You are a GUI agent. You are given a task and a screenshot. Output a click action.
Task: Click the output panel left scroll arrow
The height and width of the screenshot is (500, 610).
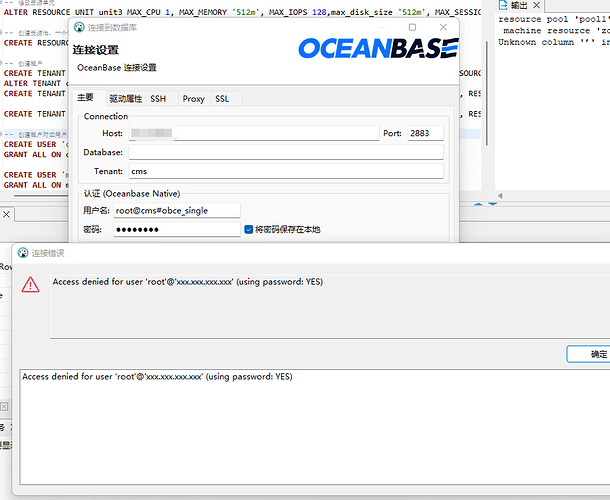[500, 196]
